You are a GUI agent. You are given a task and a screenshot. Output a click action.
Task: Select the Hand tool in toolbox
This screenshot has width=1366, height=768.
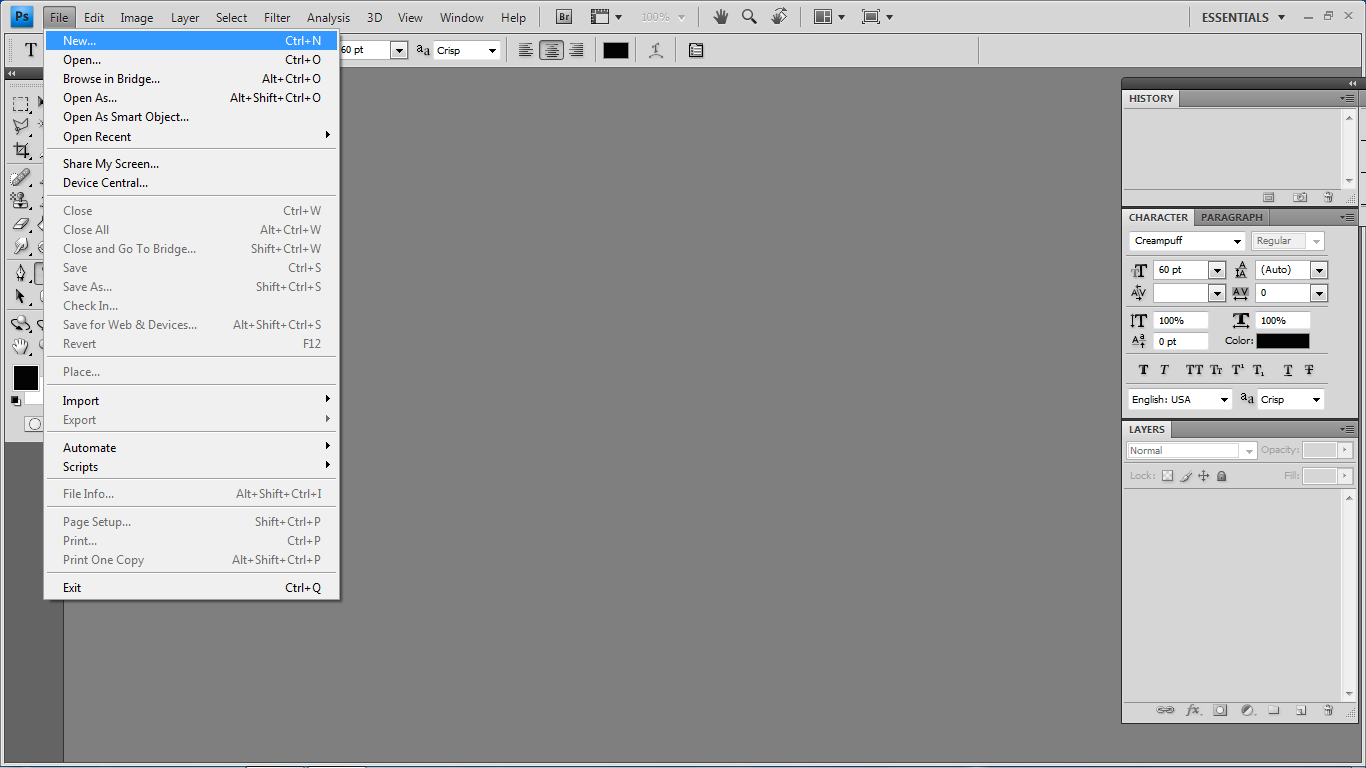[20, 346]
